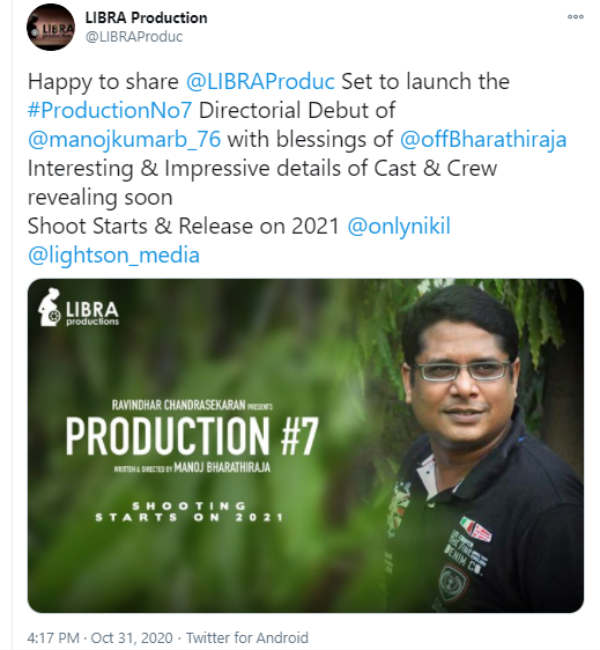Open the three-dot more options menu
The height and width of the screenshot is (650, 600).
click(575, 17)
